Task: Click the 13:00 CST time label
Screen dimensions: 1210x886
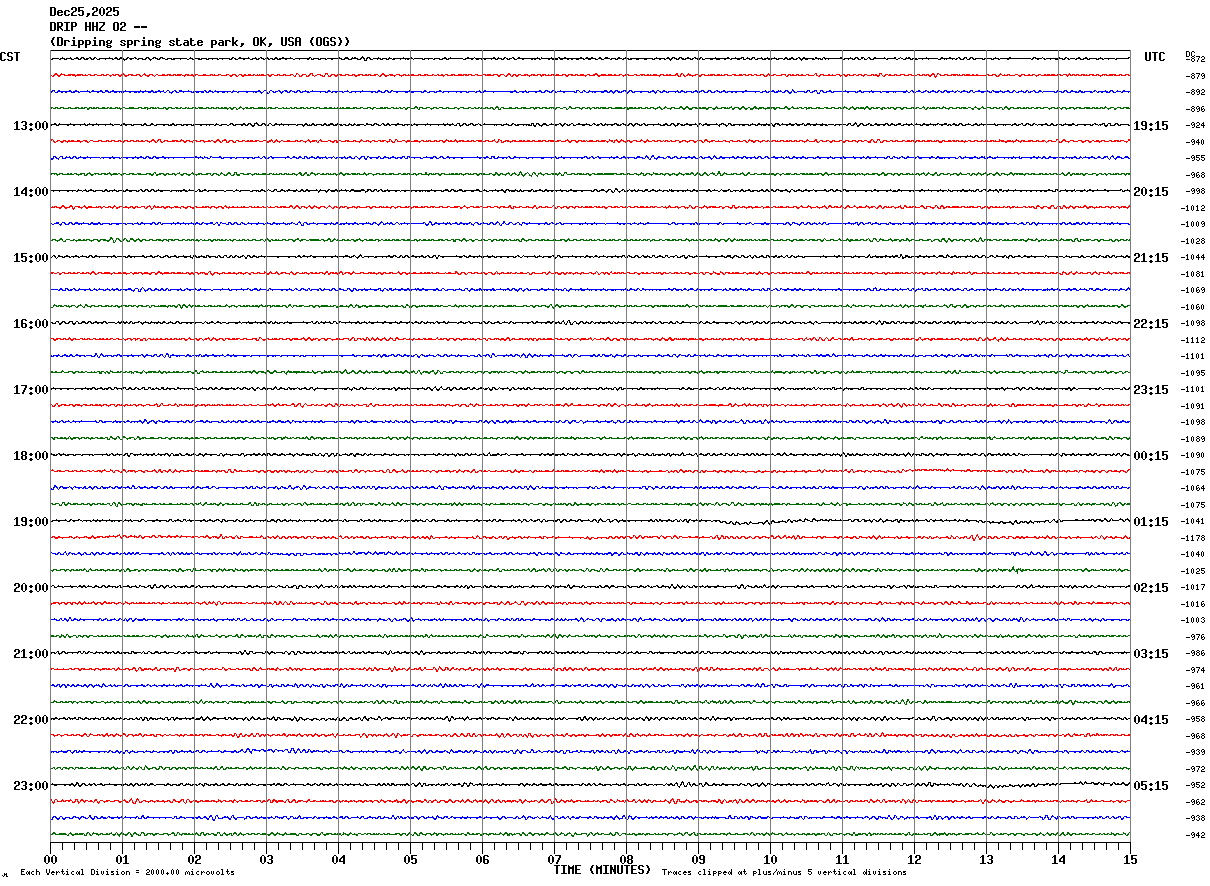Action: (30, 126)
